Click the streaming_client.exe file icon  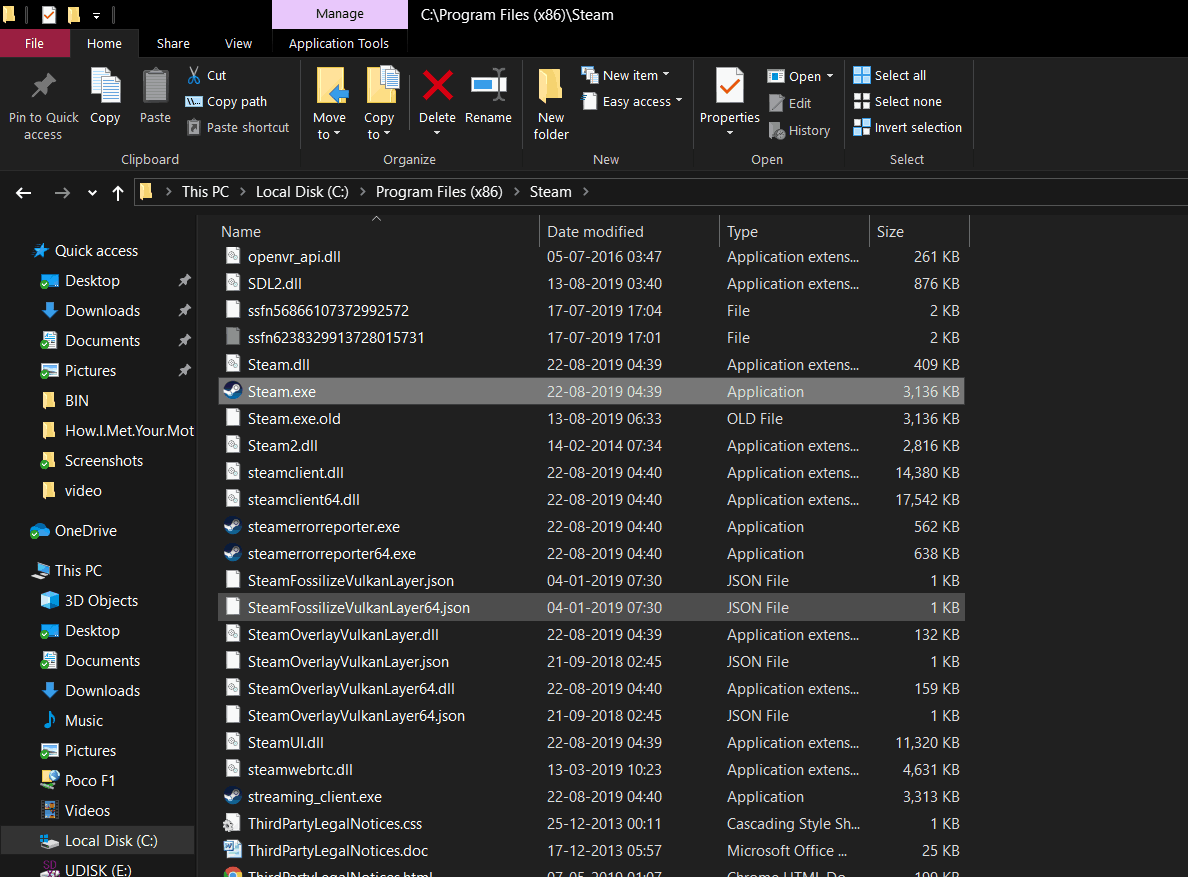(233, 796)
